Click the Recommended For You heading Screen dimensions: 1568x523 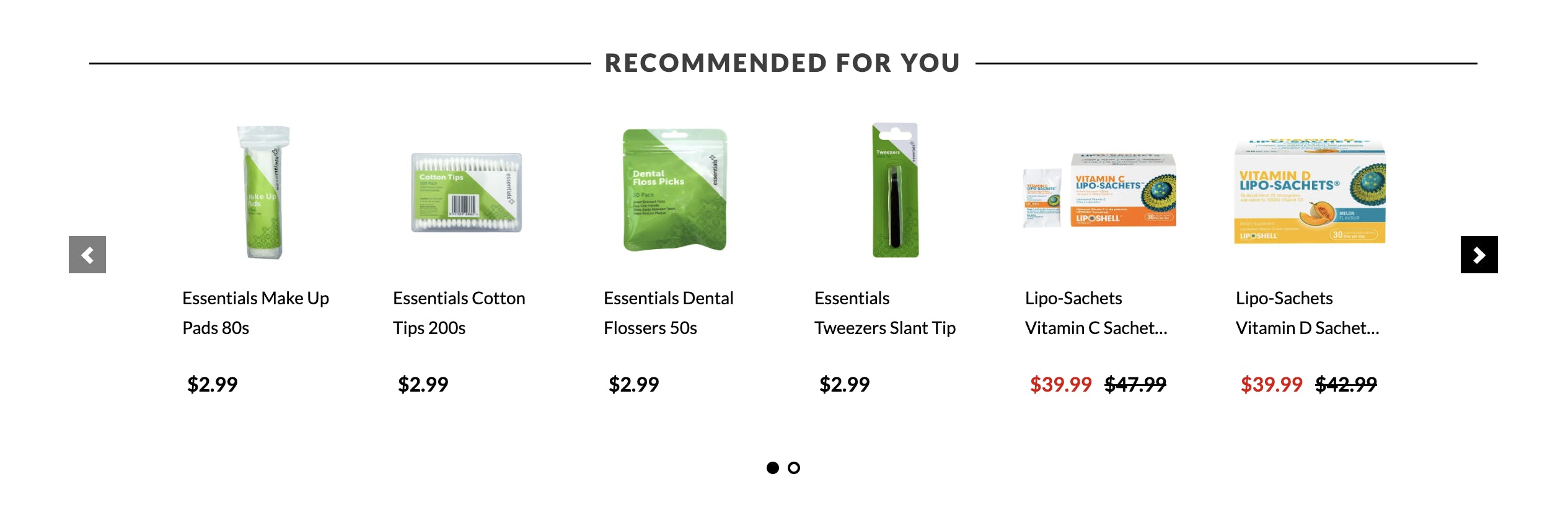pos(782,63)
